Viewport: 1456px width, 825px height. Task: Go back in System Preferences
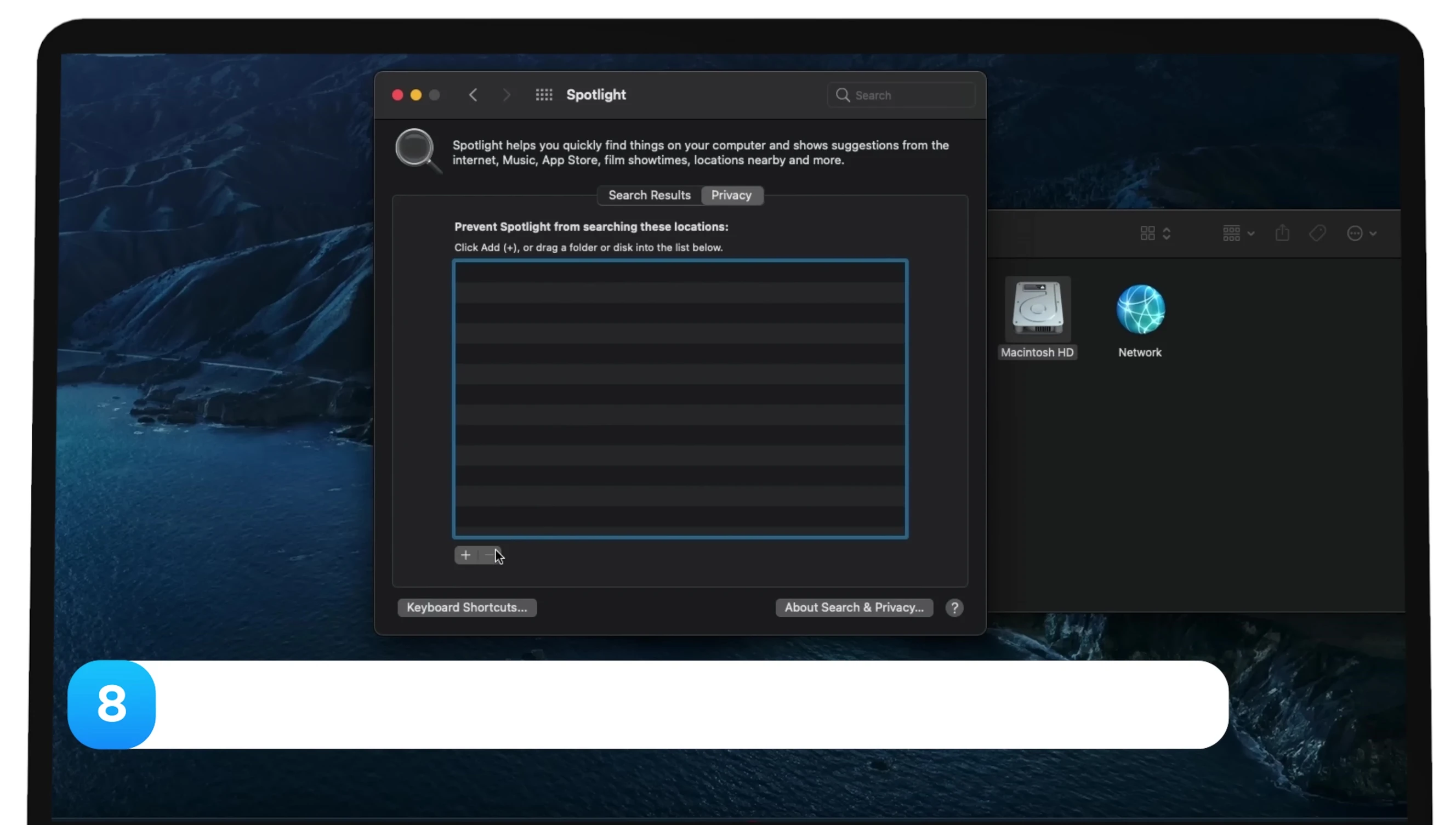(473, 95)
